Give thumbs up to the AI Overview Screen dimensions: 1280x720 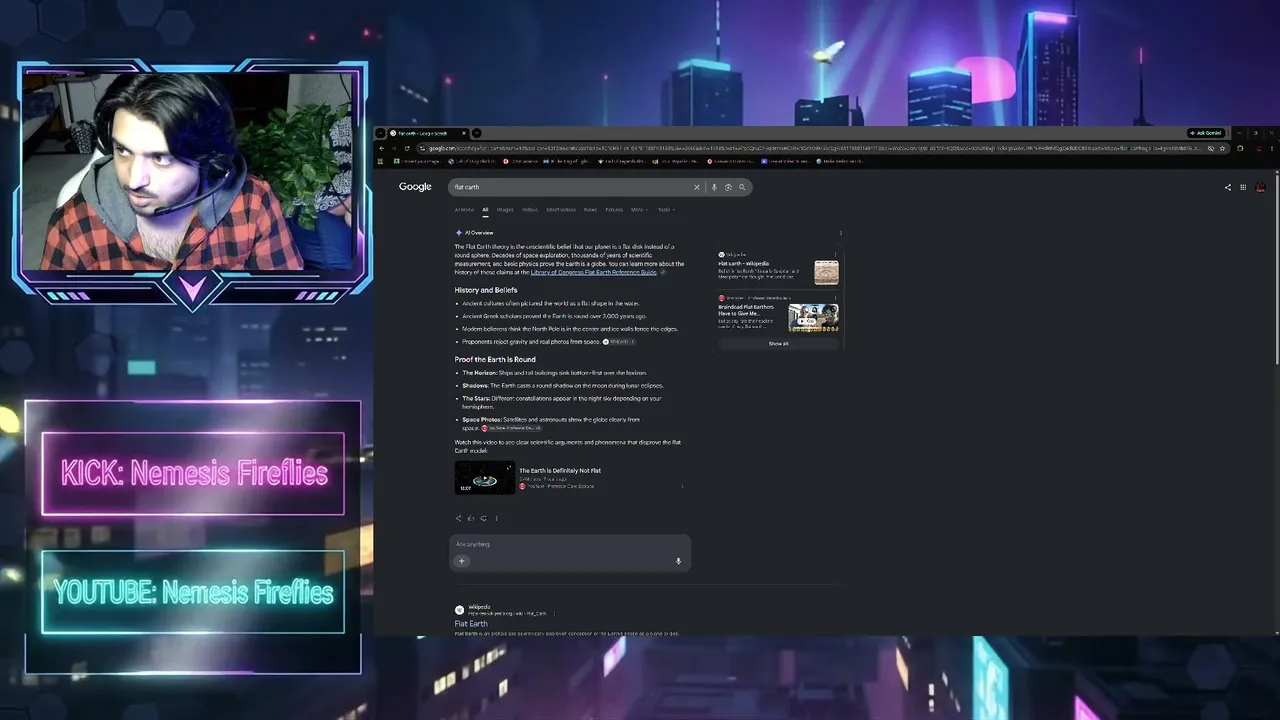click(x=471, y=518)
